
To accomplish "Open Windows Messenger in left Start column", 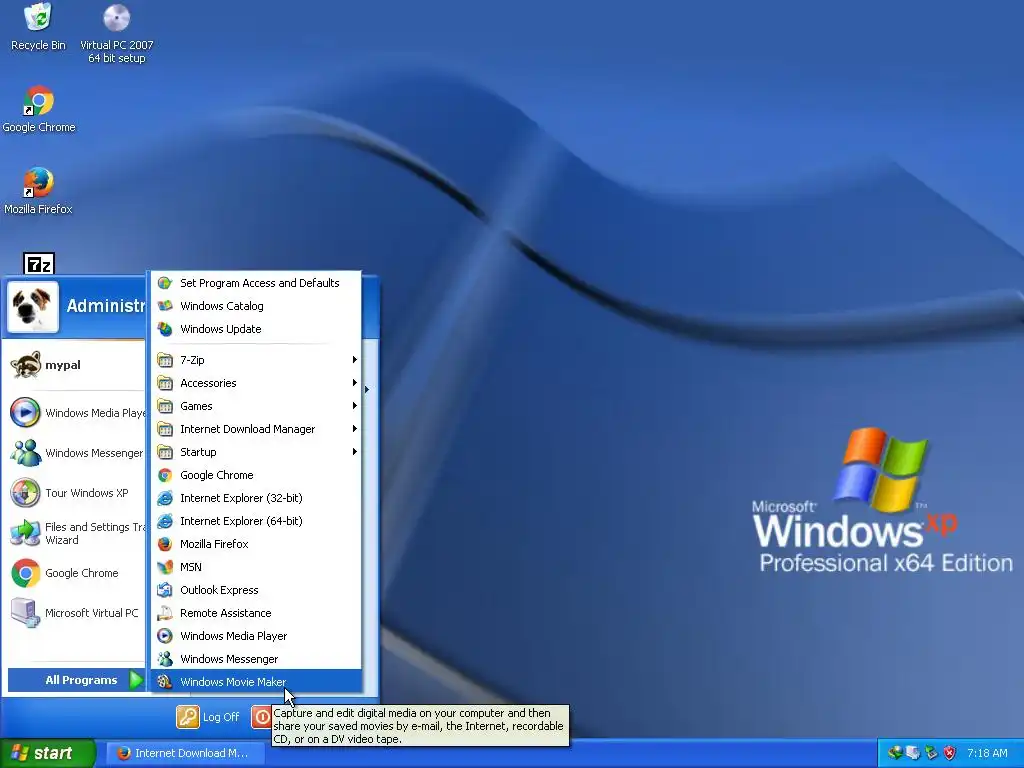I will tap(75, 453).
